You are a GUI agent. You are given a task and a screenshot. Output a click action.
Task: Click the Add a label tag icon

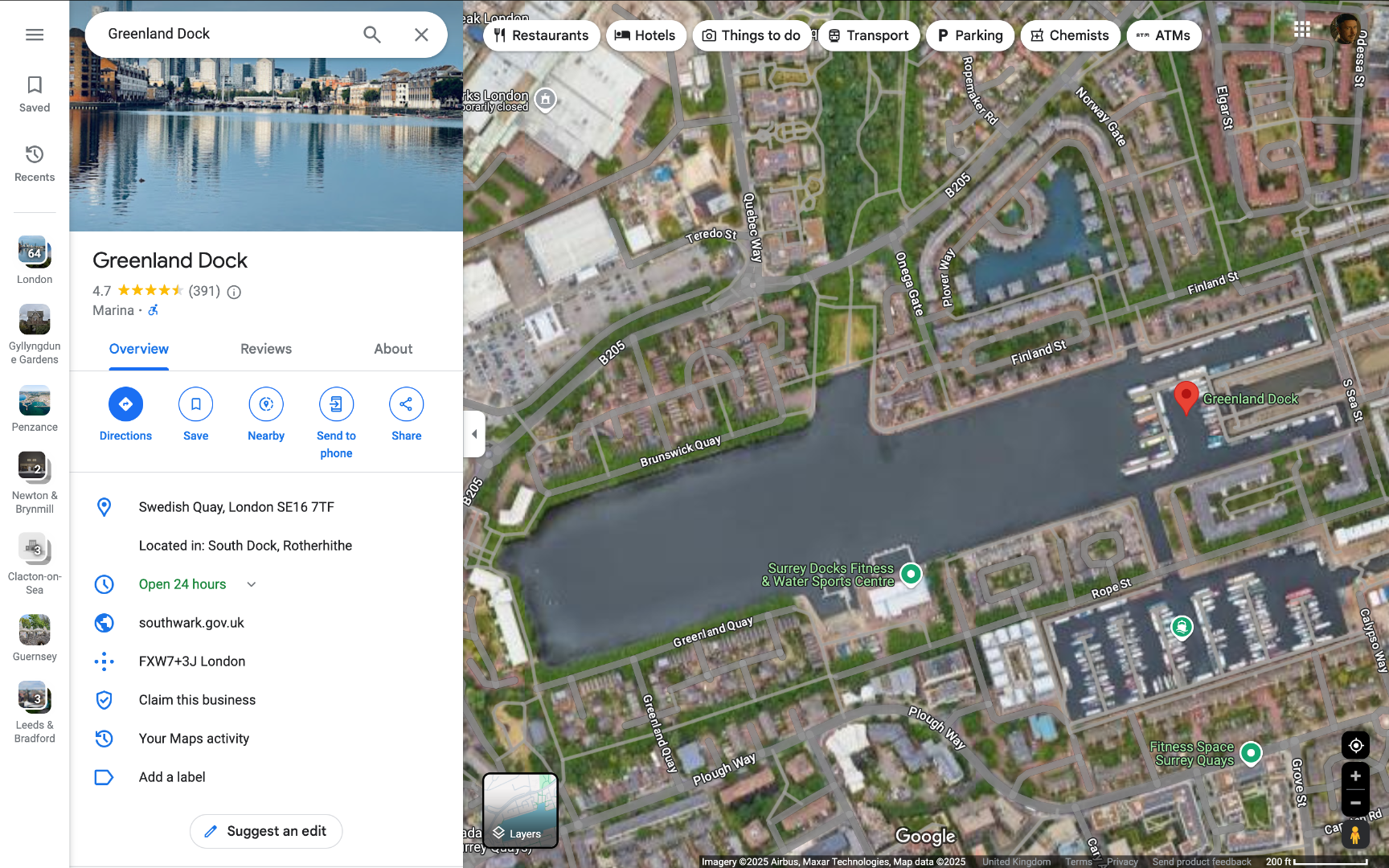pyautogui.click(x=104, y=777)
